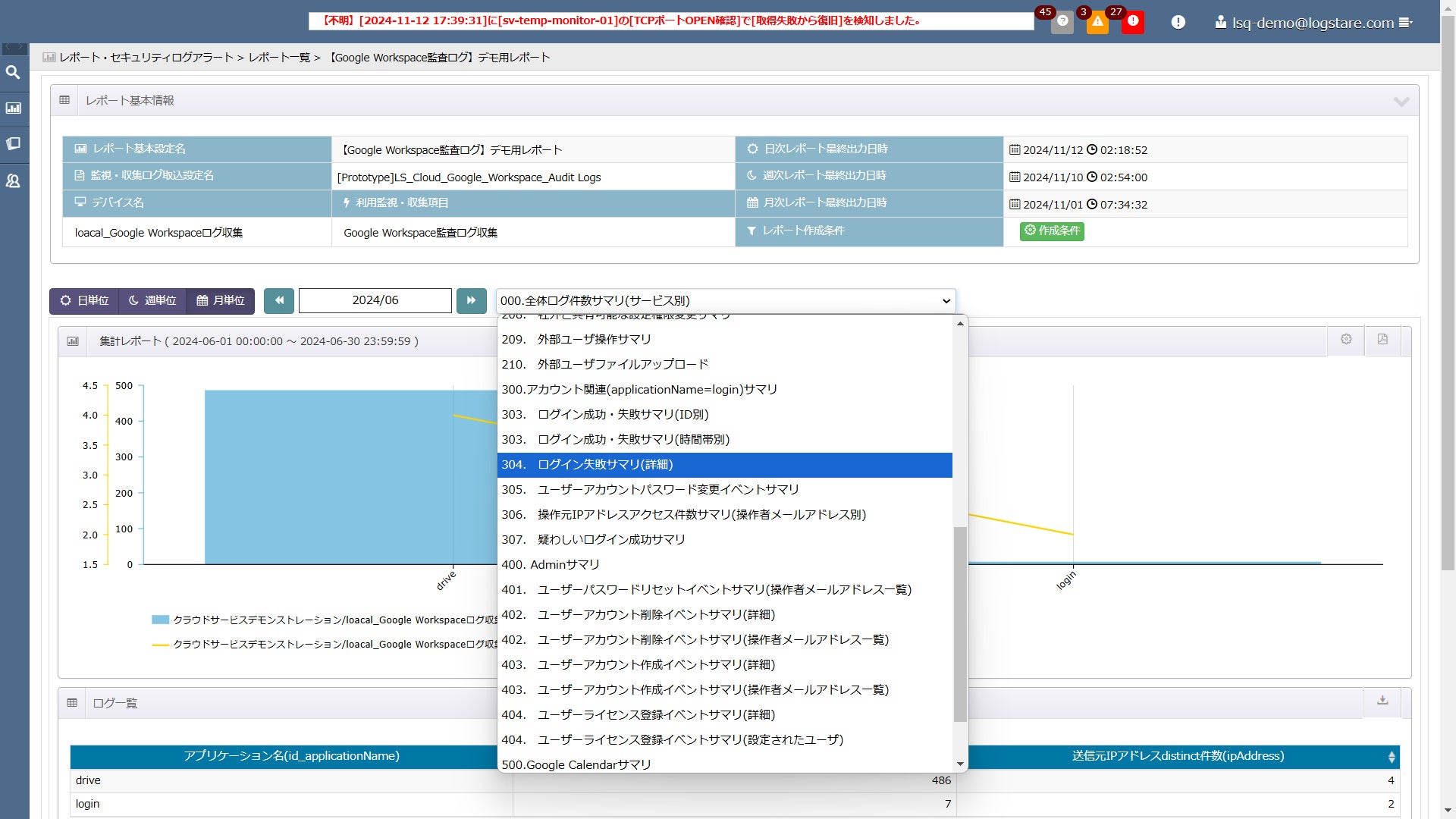Export the chart as a PDF file
The height and width of the screenshot is (819, 1456).
tap(1382, 340)
